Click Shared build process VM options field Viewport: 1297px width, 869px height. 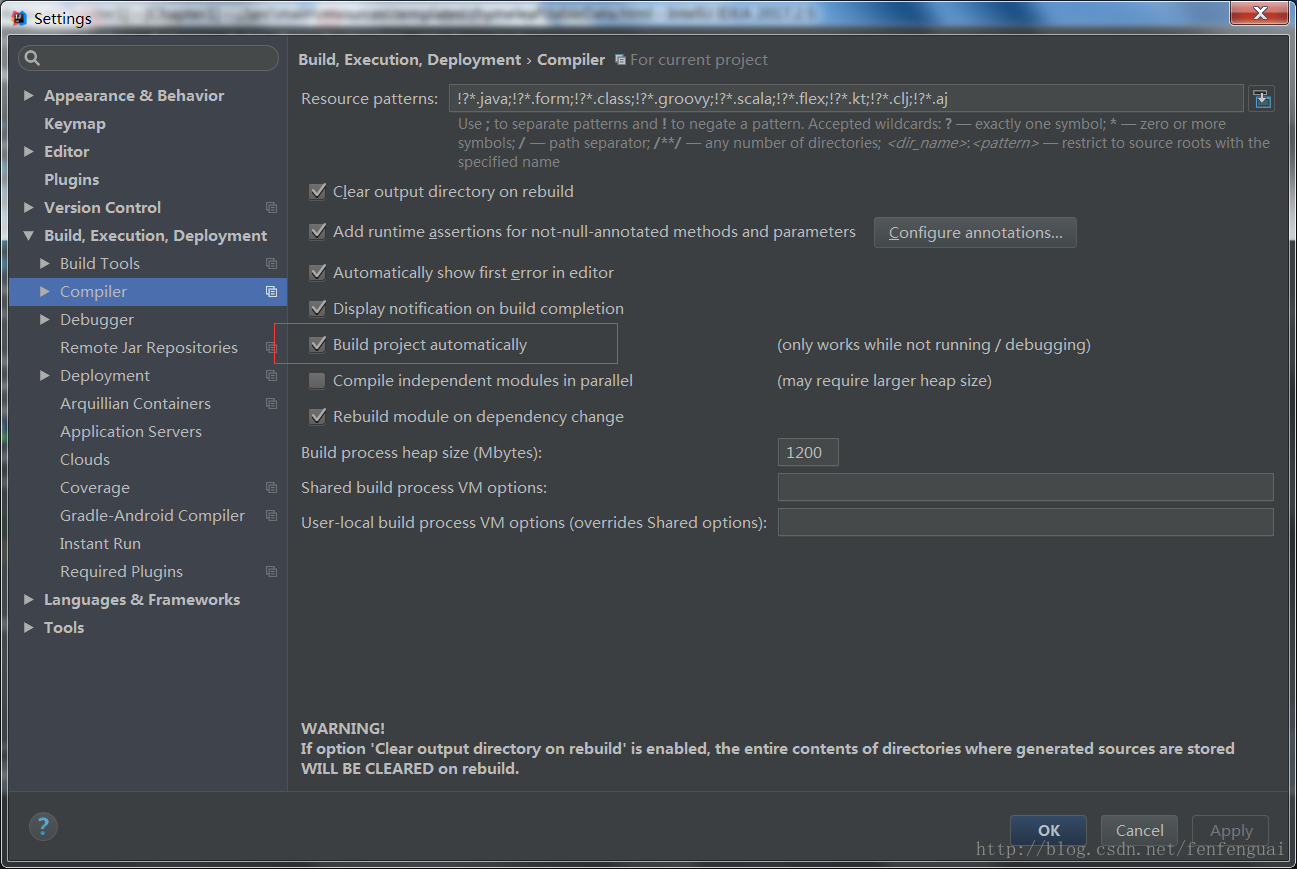(1025, 487)
